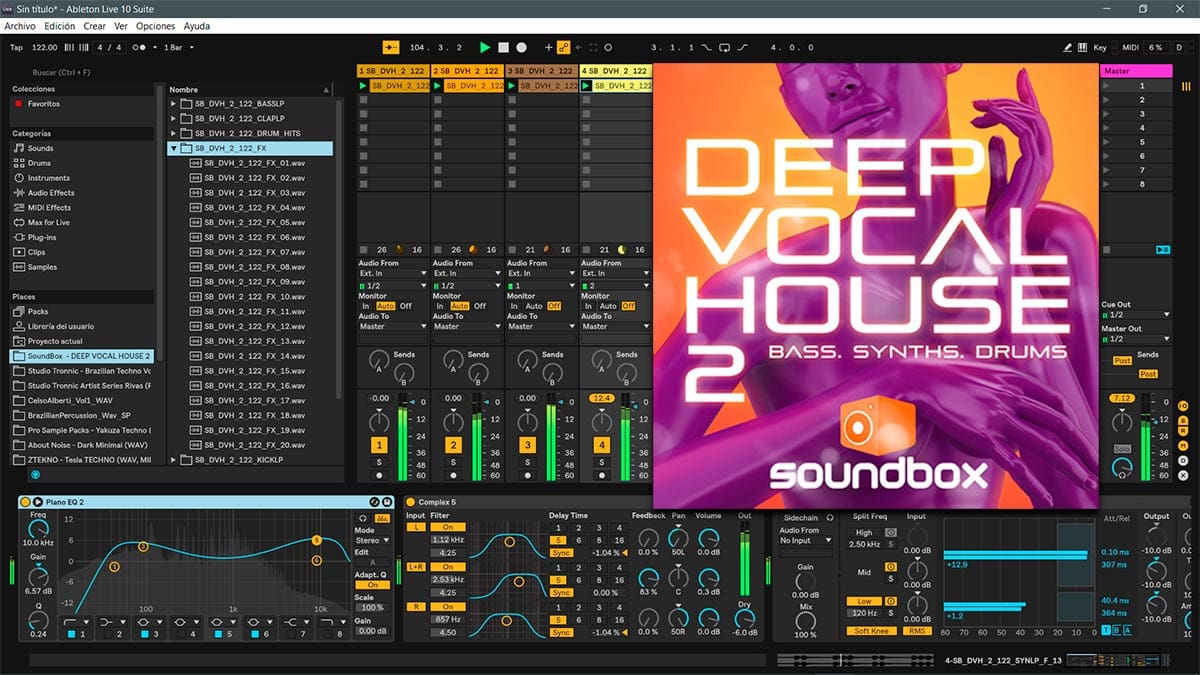Open track 1 Audio From dropdown
This screenshot has height=675, width=1200.
click(393, 273)
